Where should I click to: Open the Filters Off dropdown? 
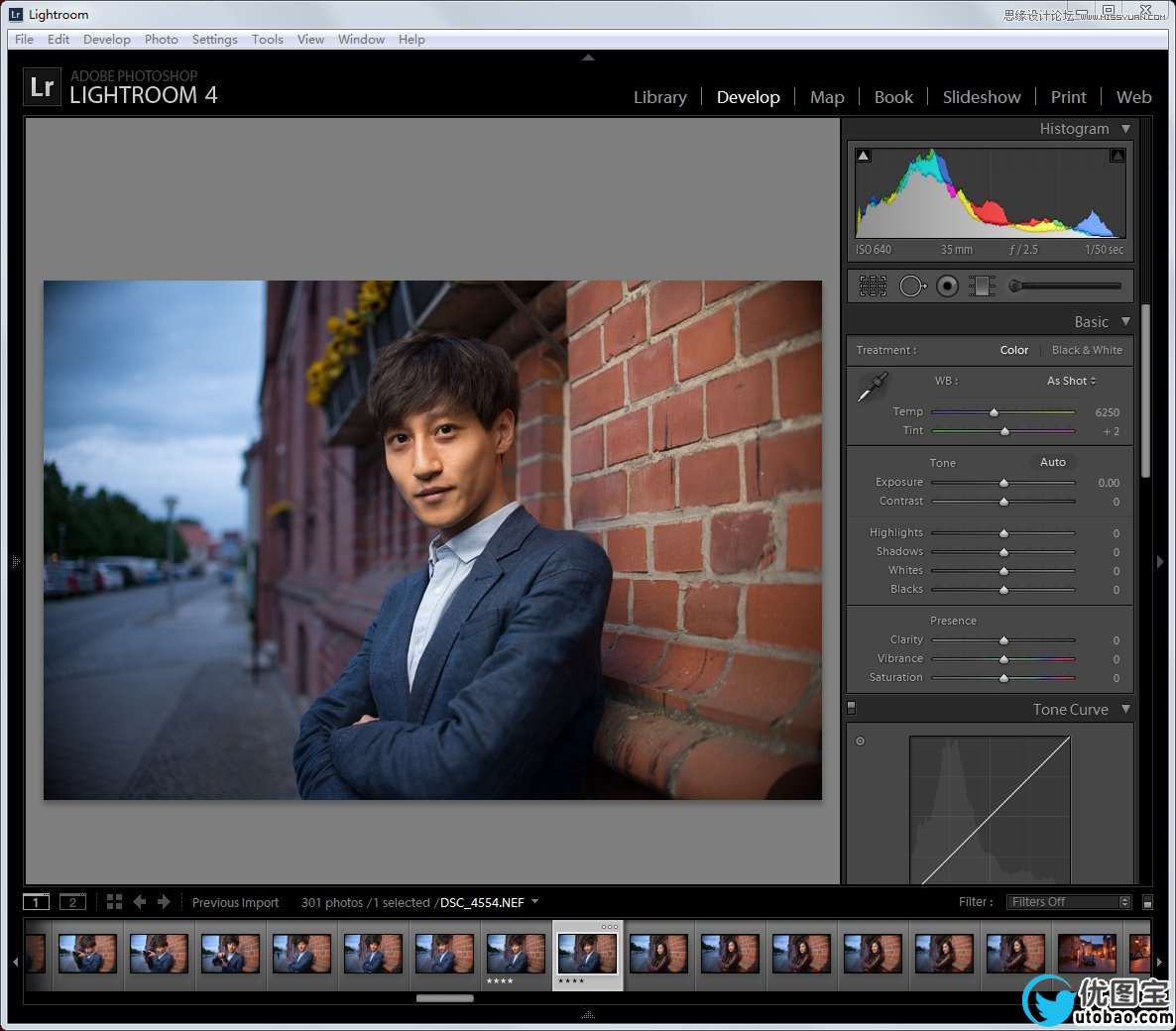point(1068,902)
